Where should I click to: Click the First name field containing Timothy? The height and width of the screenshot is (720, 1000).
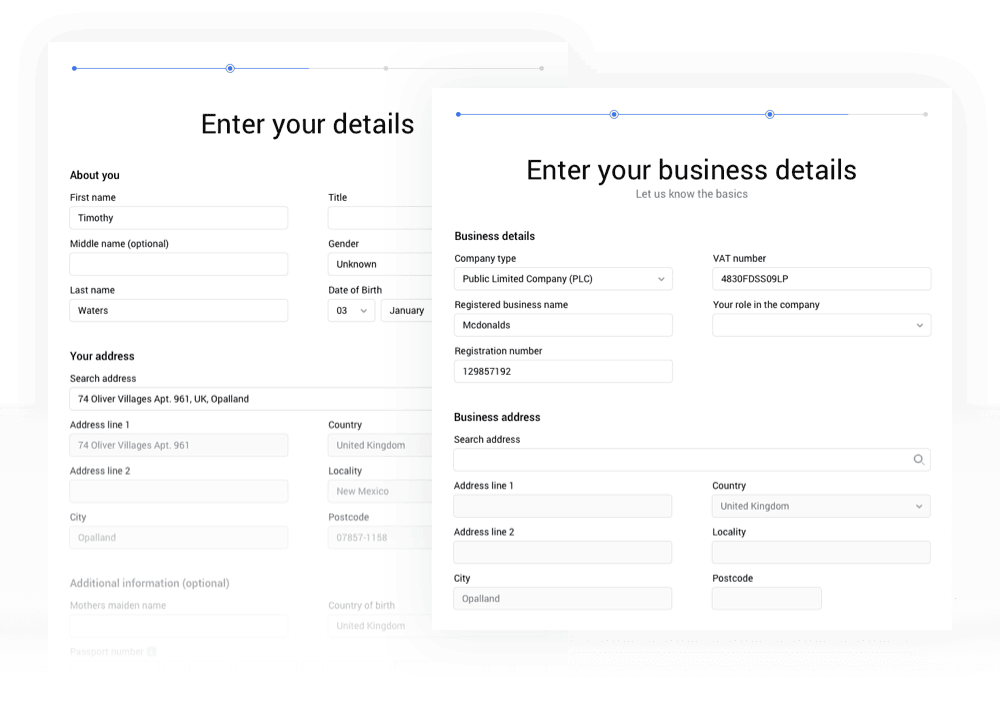point(178,217)
